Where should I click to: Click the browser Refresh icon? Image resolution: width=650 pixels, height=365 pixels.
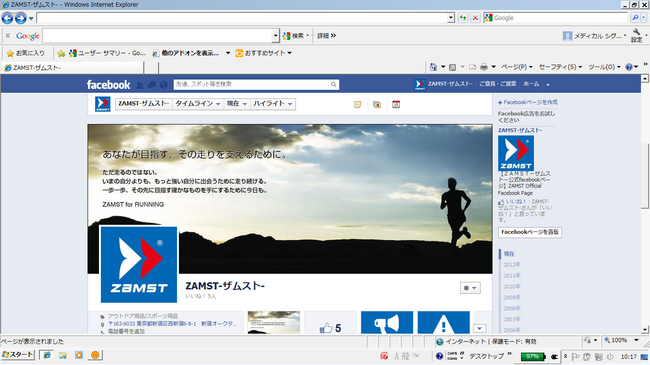(x=463, y=18)
